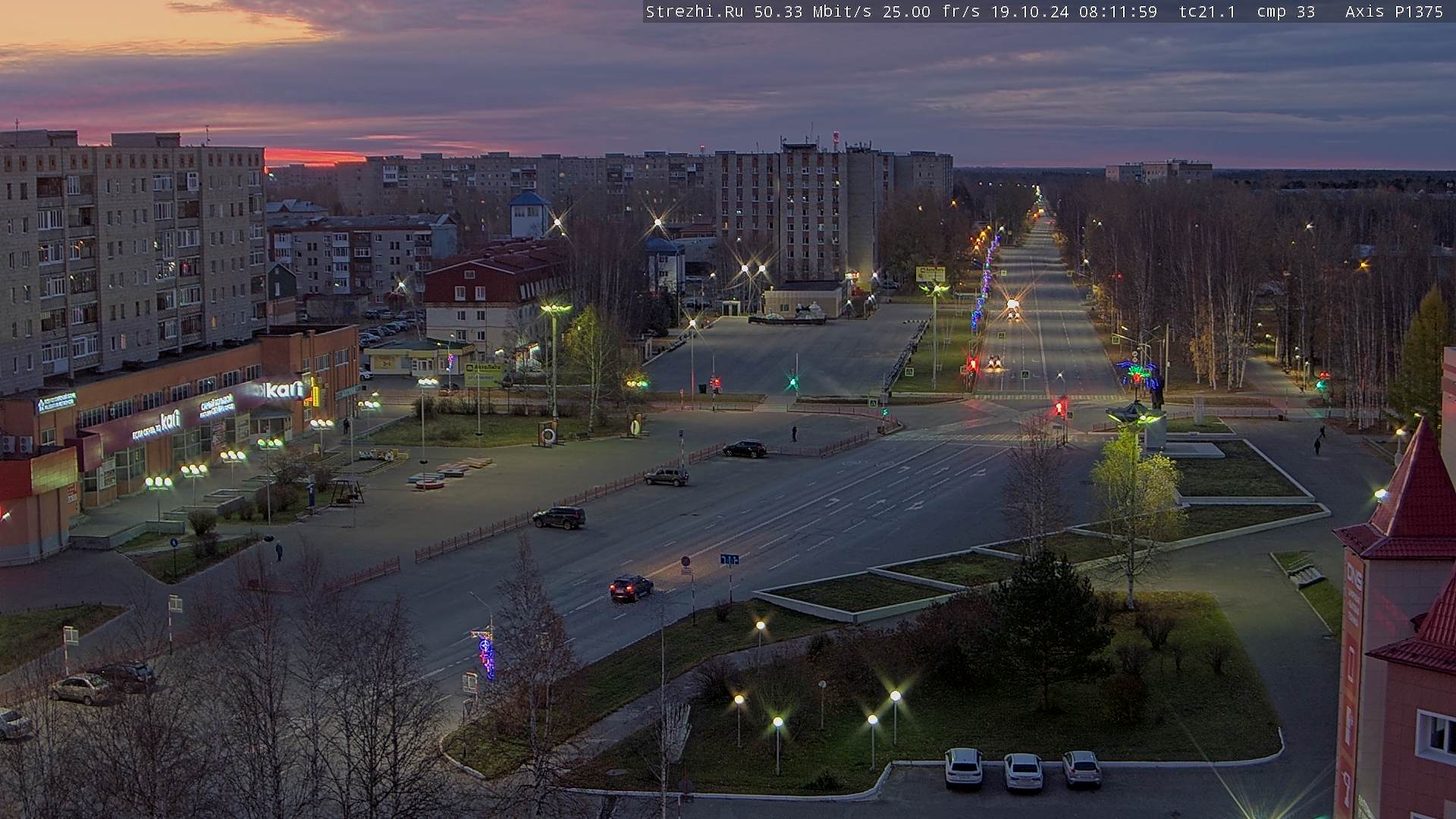Click the "25.00 fr/s" frame rate readout

[x=933, y=11]
